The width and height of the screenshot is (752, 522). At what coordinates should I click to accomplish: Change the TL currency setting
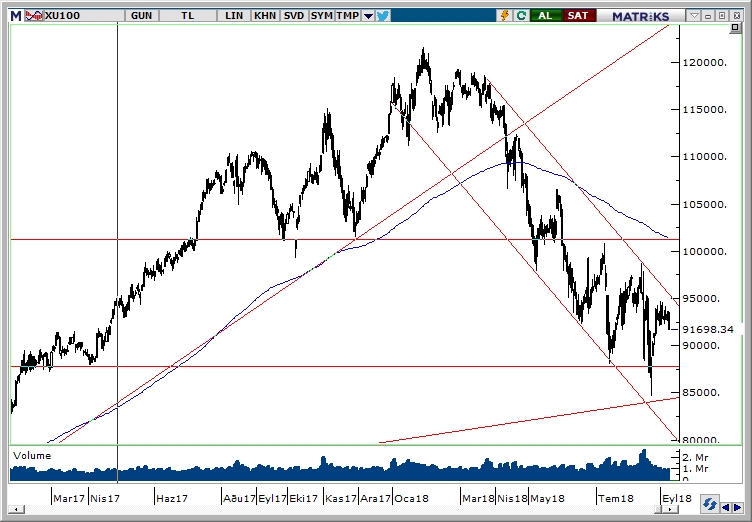click(x=188, y=16)
